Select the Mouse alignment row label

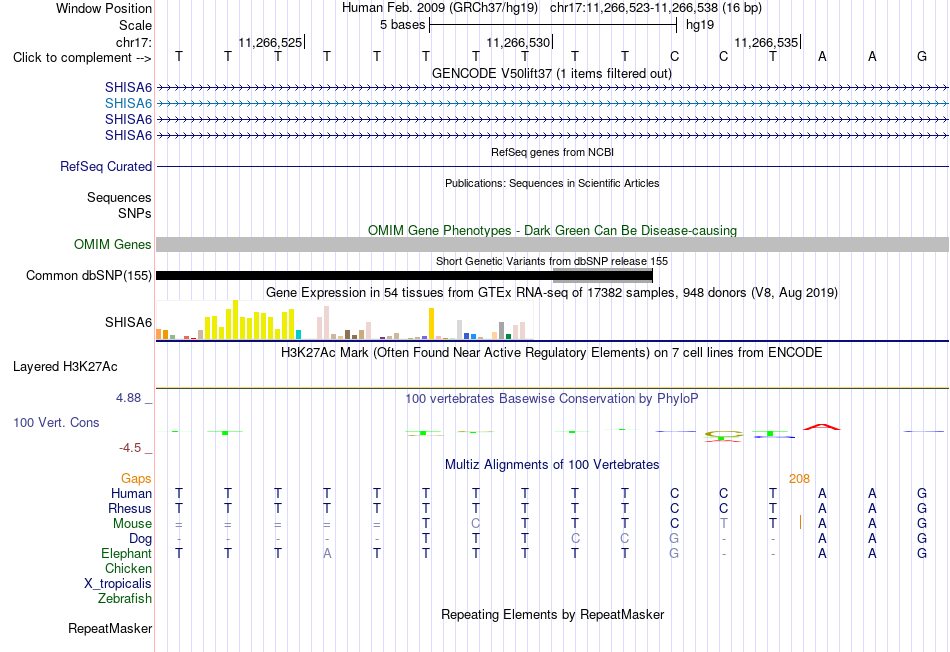pyautogui.click(x=132, y=523)
